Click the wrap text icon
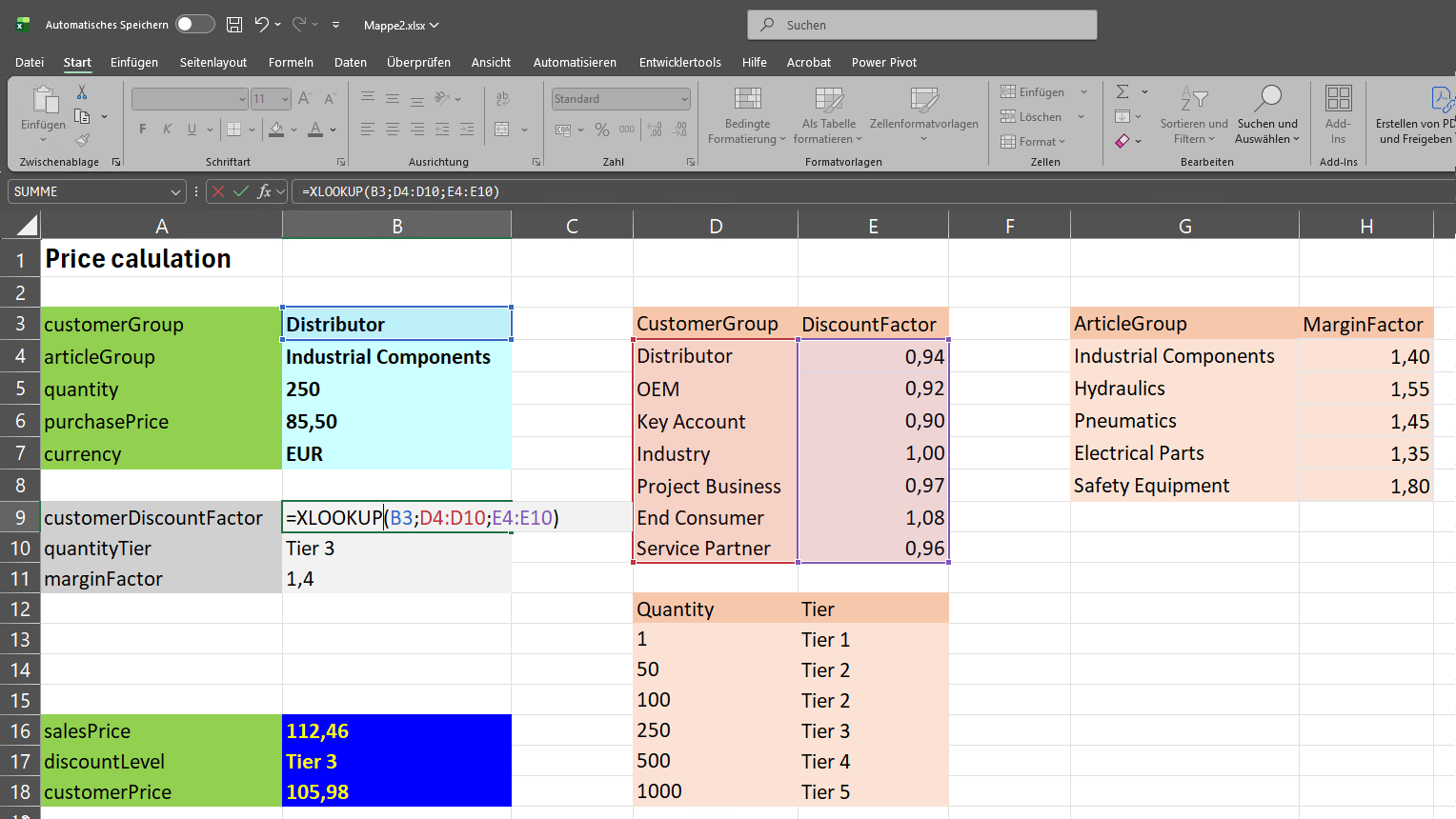This screenshot has height=819, width=1456. pyautogui.click(x=503, y=98)
